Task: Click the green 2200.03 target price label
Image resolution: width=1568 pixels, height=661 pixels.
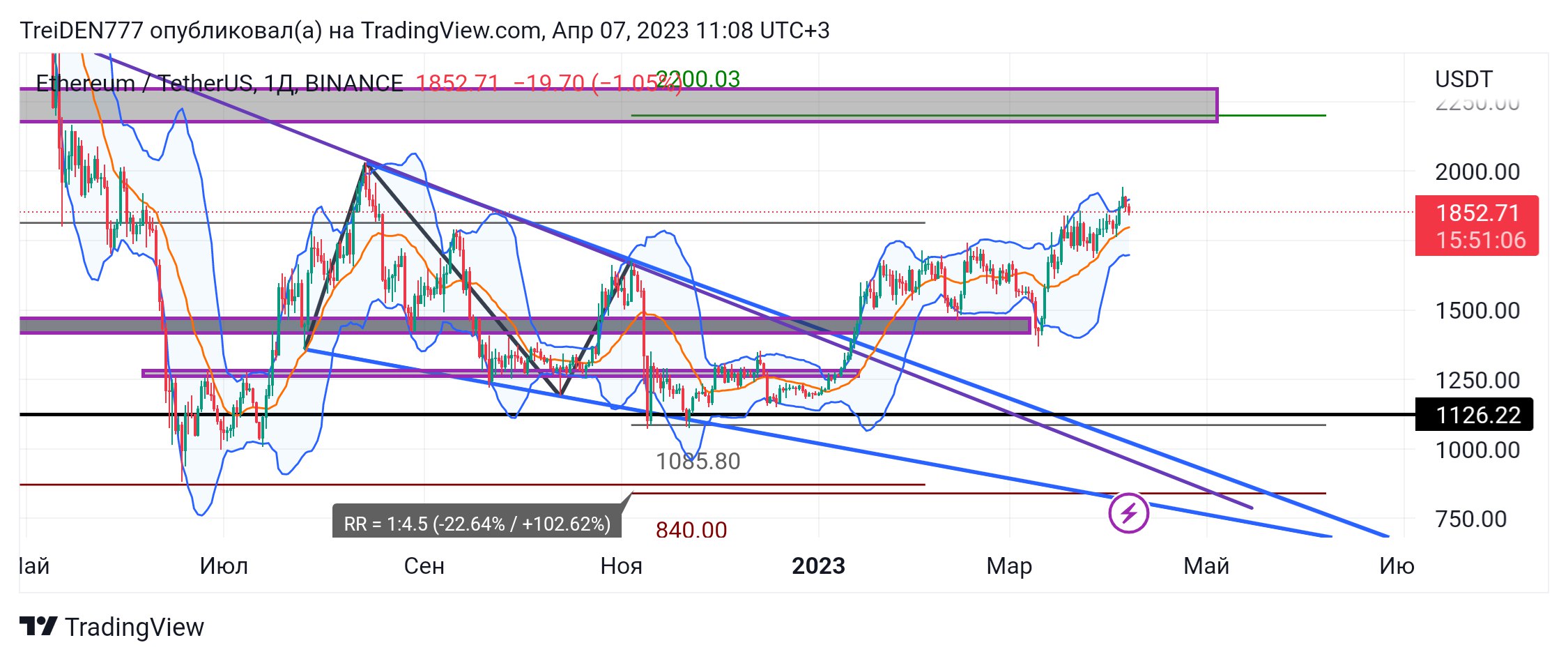Action: pyautogui.click(x=699, y=79)
